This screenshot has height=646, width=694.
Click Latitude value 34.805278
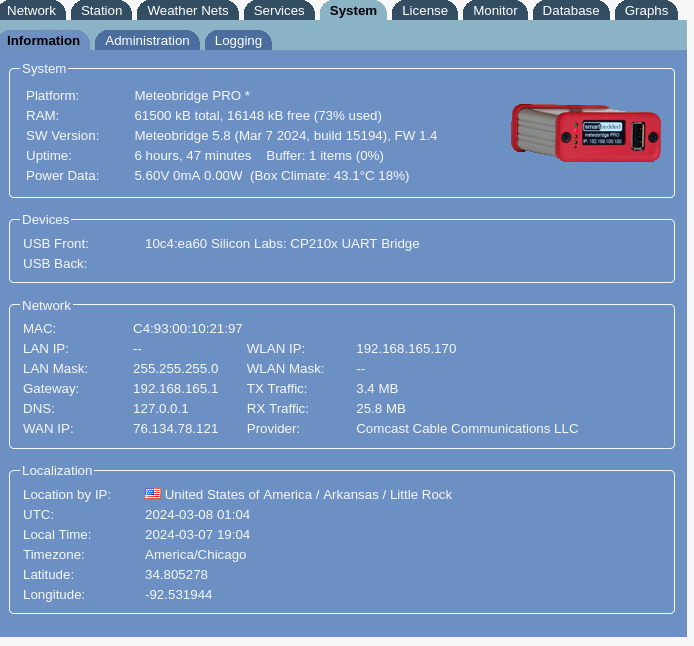(176, 574)
